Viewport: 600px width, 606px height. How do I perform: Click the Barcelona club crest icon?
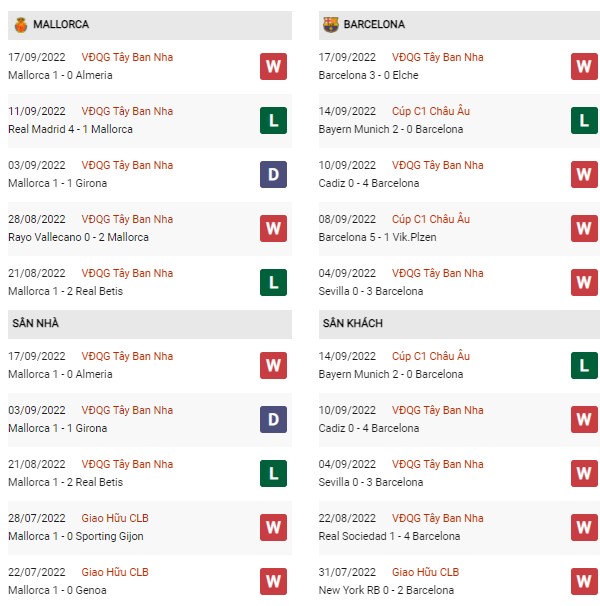(331, 25)
